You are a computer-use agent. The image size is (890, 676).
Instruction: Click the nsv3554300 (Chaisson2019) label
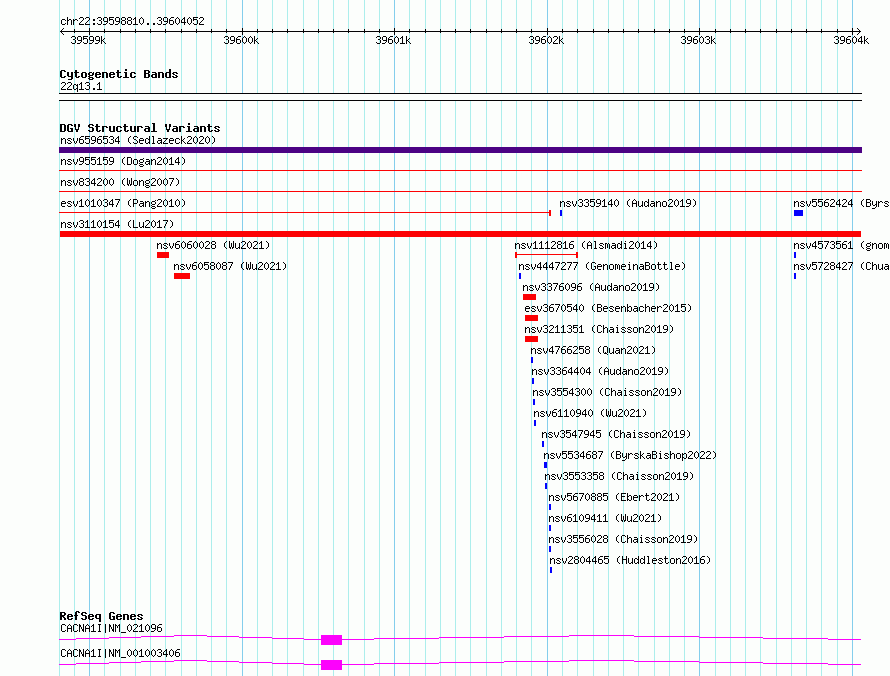click(607, 392)
